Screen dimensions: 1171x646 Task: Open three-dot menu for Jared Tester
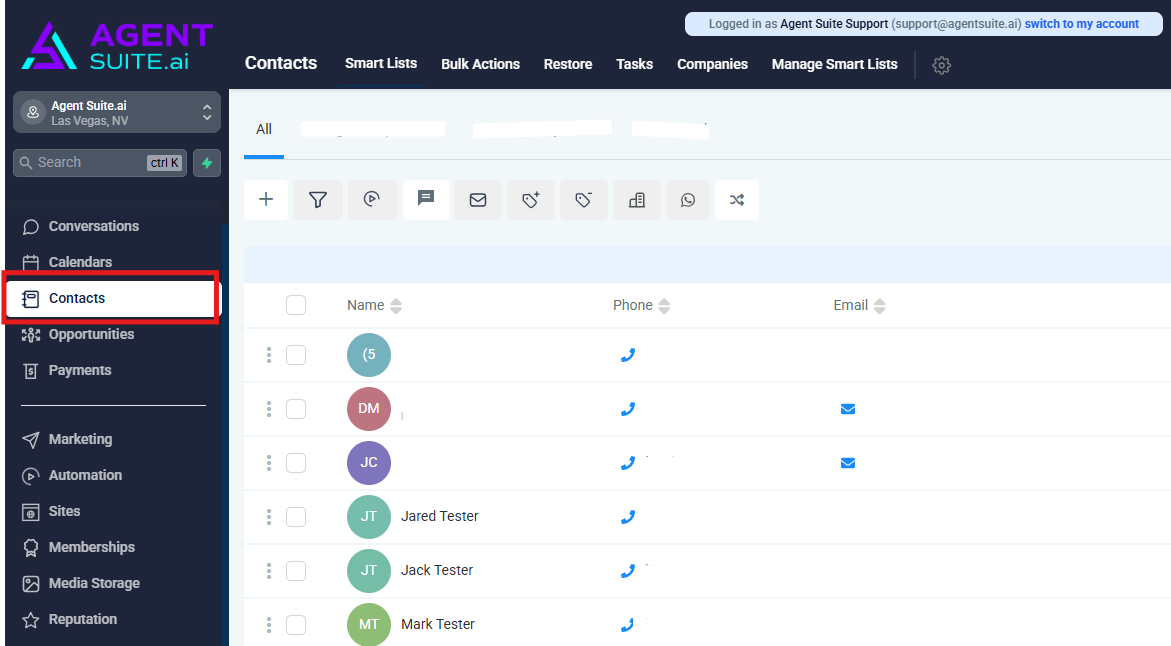tap(269, 517)
